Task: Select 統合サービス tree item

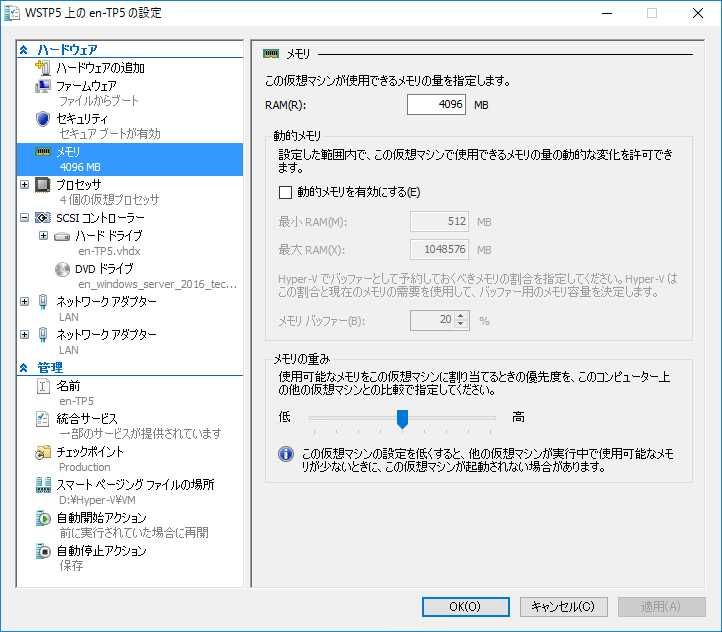Action: [130, 426]
